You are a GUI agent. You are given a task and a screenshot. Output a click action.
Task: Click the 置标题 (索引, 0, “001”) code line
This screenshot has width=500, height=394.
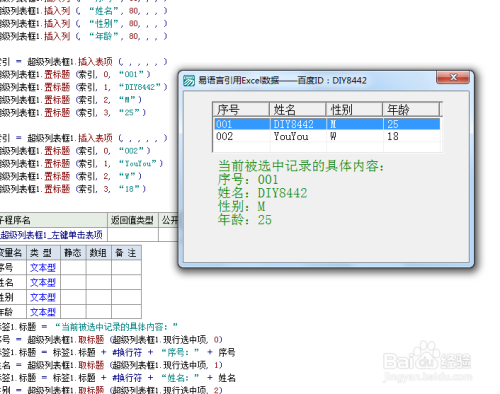[75, 74]
